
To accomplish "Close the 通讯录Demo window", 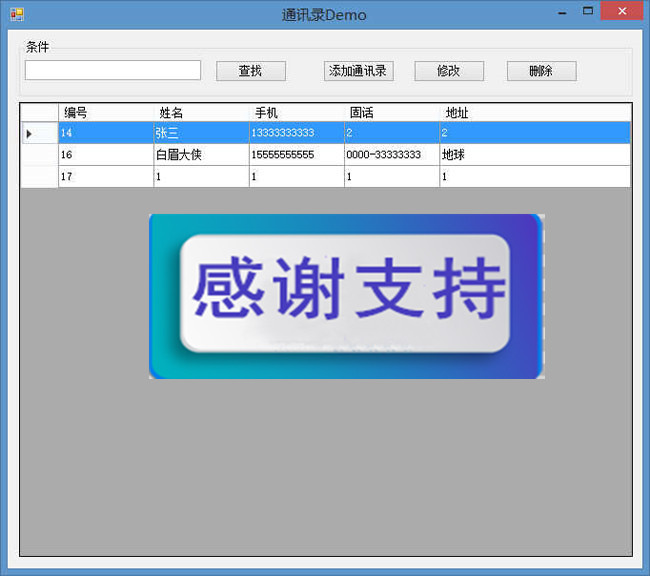I will click(622, 11).
